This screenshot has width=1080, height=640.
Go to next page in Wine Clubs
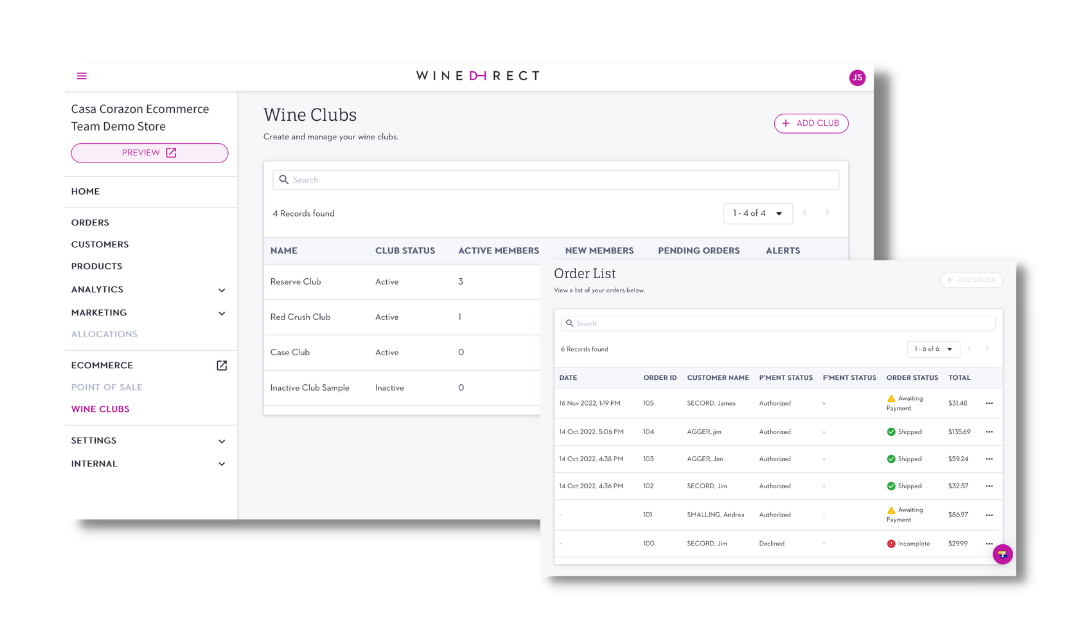point(827,213)
